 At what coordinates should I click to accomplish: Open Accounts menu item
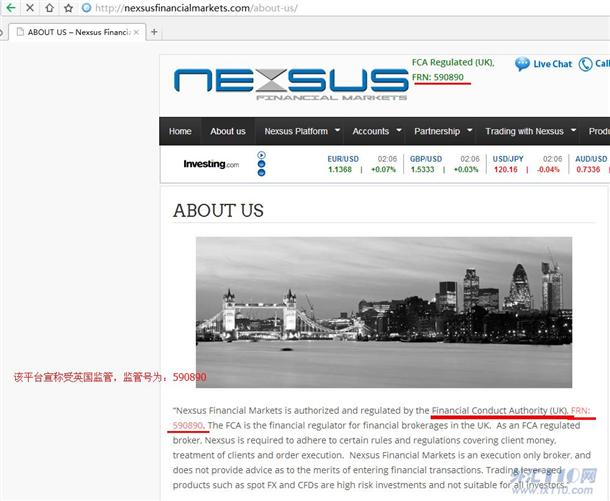pos(371,131)
